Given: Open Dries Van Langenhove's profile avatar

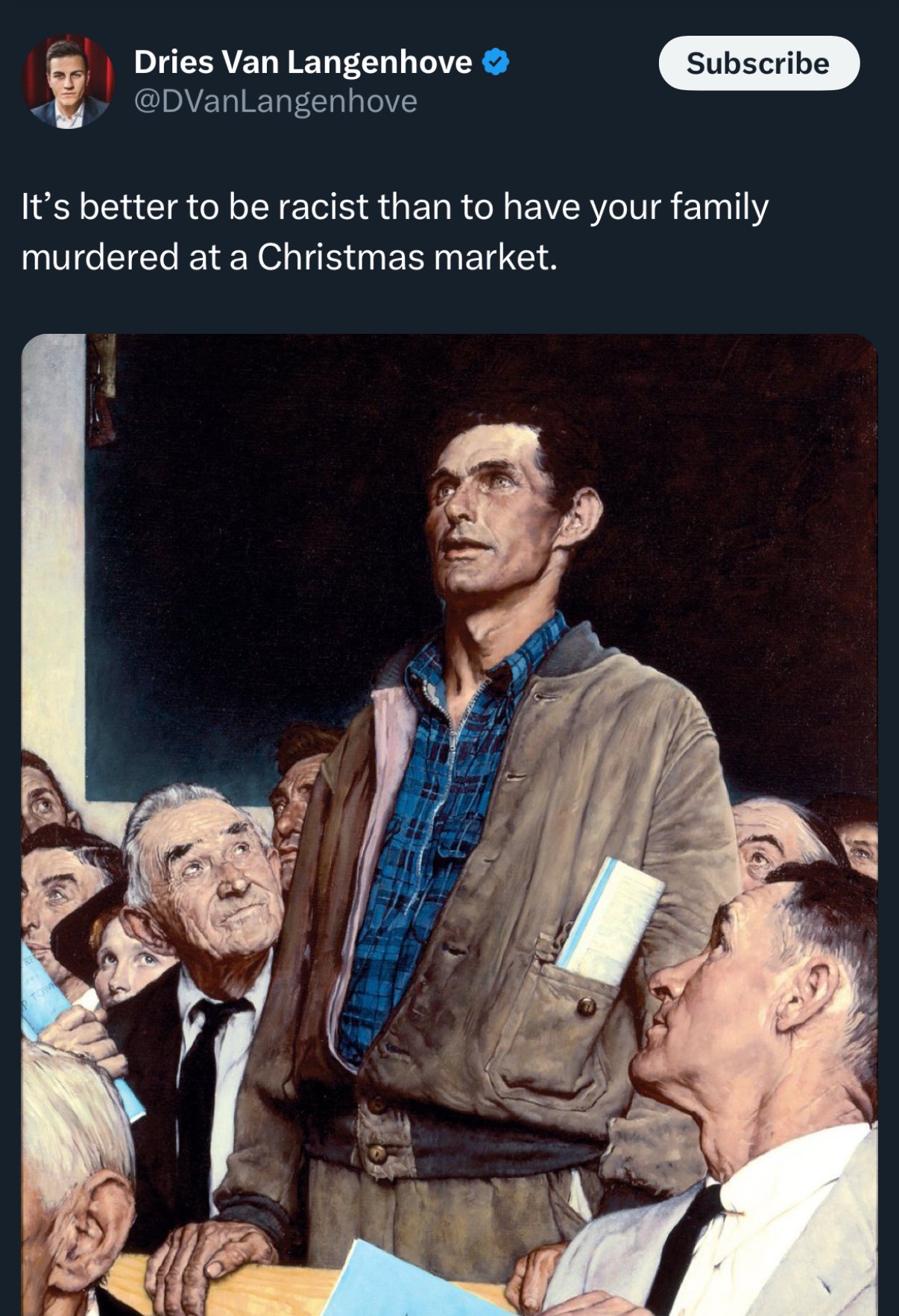Looking at the screenshot, I should click(68, 81).
